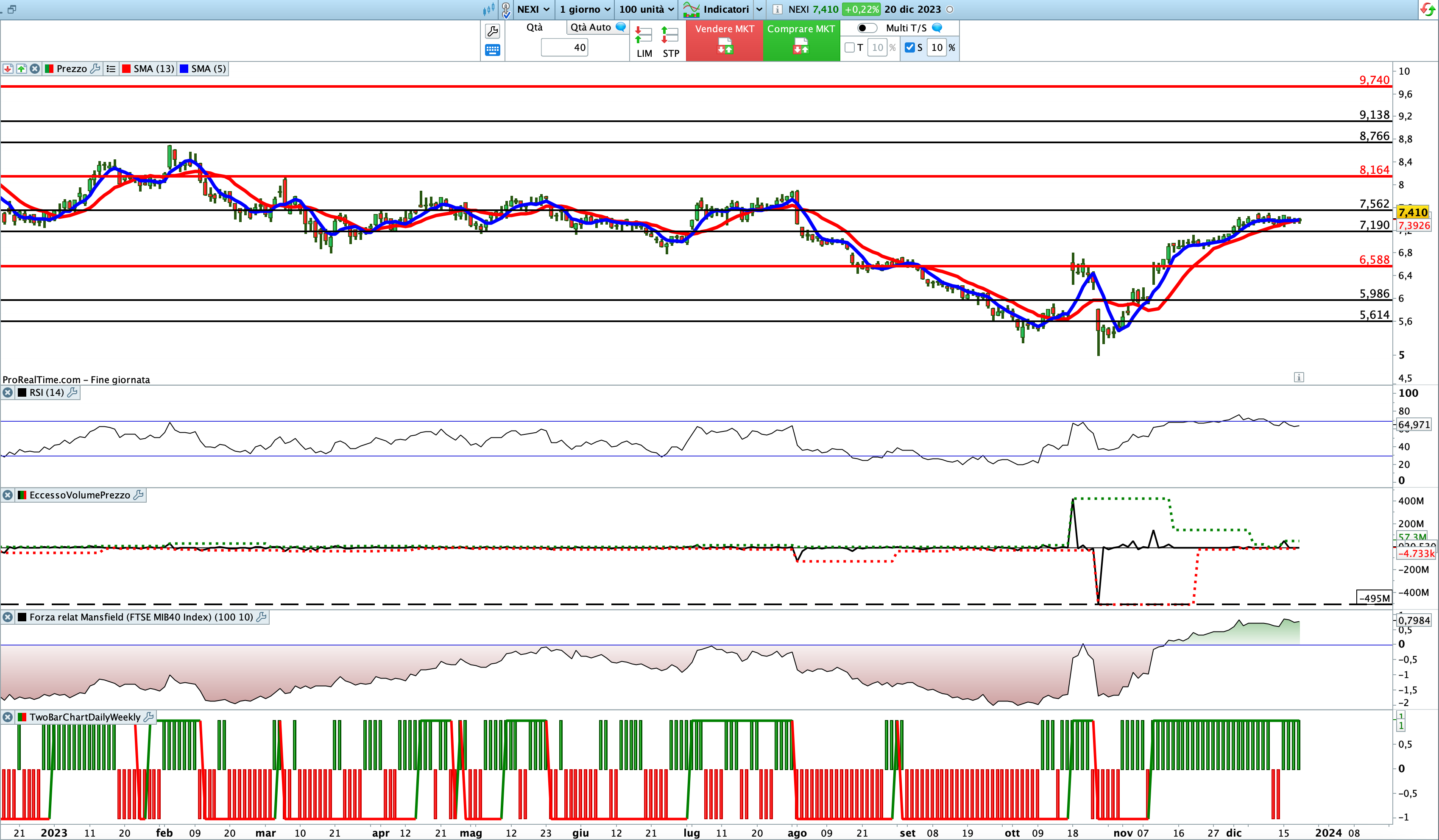The height and width of the screenshot is (840, 1439).
Task: Open Prezzo settings wrench
Action: pyautogui.click(x=95, y=69)
